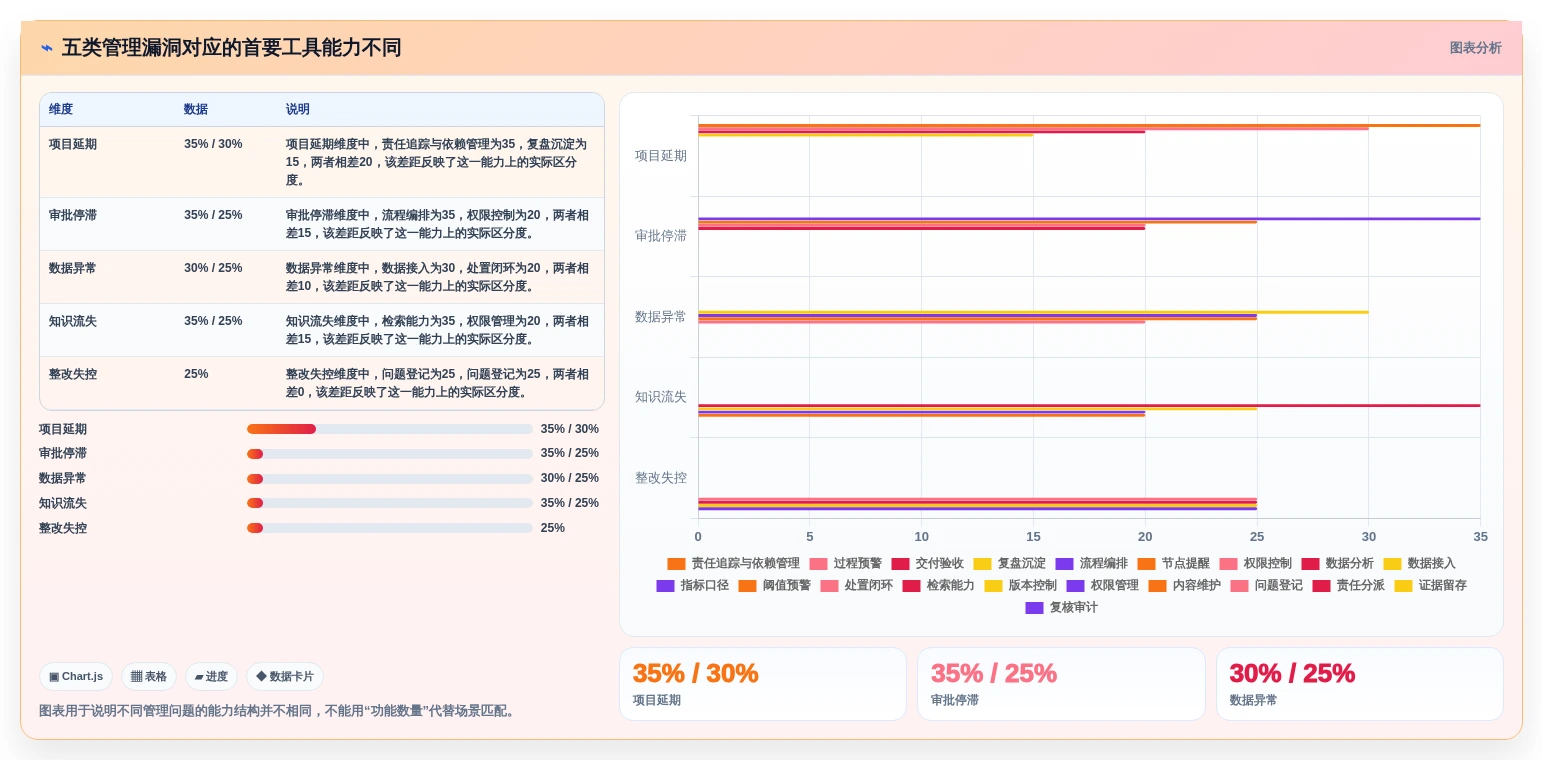Viewport: 1543px width, 760px height.
Task: Click the 阈值预警 legend swatch
Action: 748,586
